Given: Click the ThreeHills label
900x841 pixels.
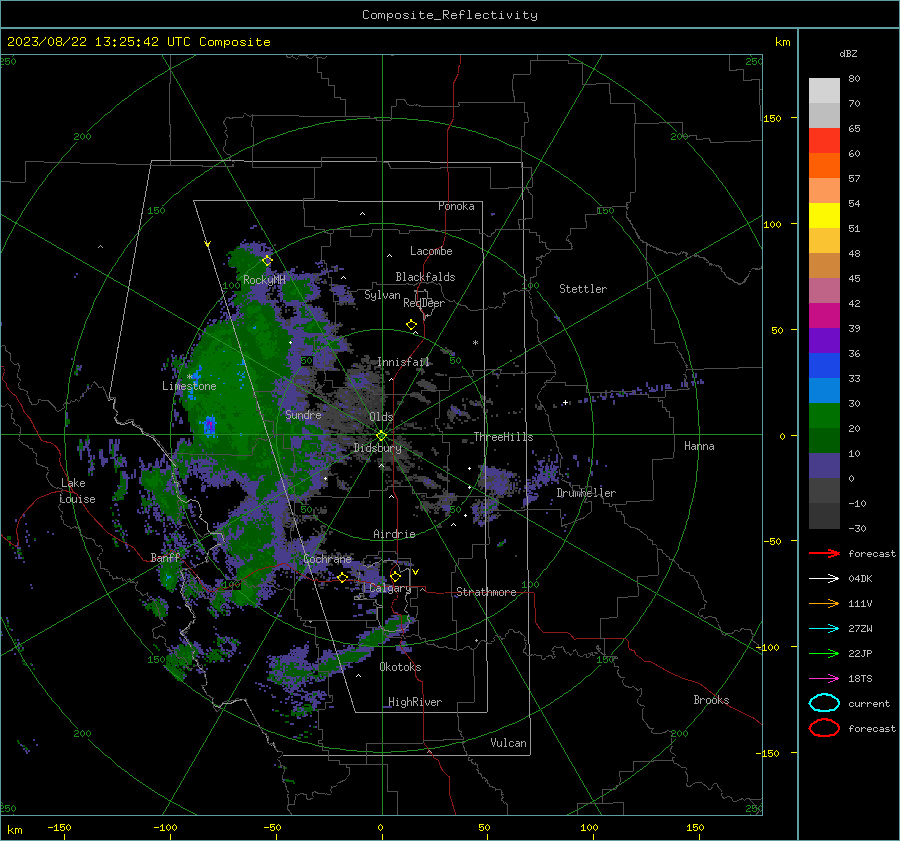Looking at the screenshot, I should pos(503,437).
